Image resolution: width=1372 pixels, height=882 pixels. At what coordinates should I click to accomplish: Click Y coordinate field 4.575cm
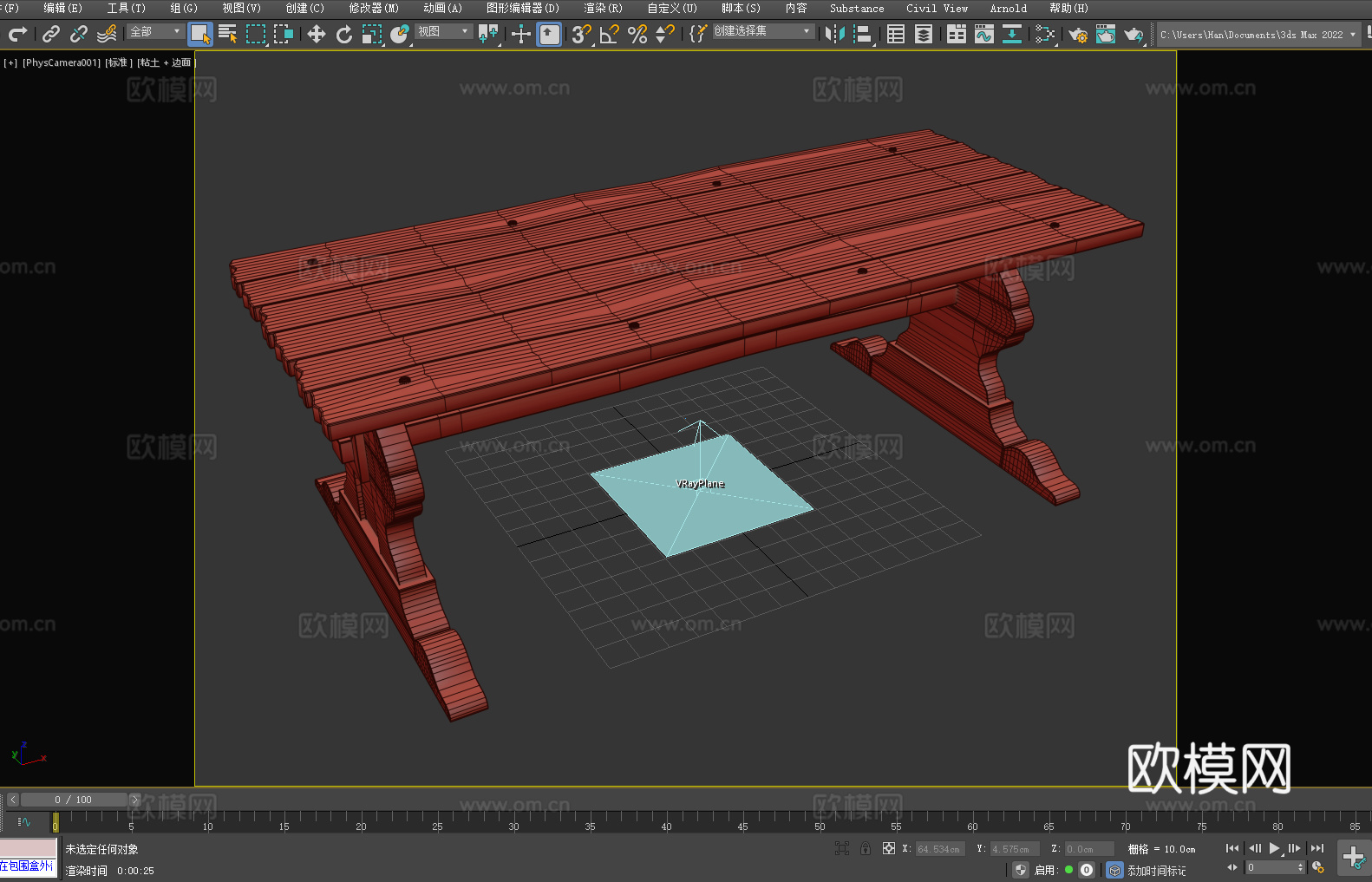[1015, 849]
